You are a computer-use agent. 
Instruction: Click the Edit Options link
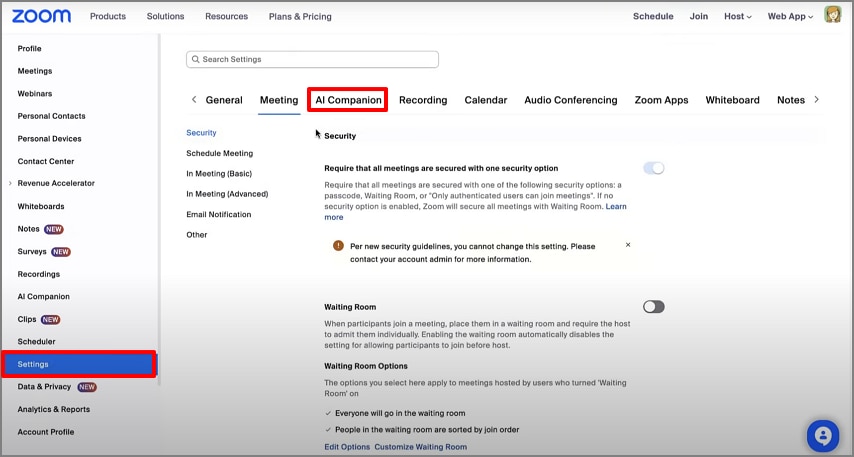(x=347, y=447)
